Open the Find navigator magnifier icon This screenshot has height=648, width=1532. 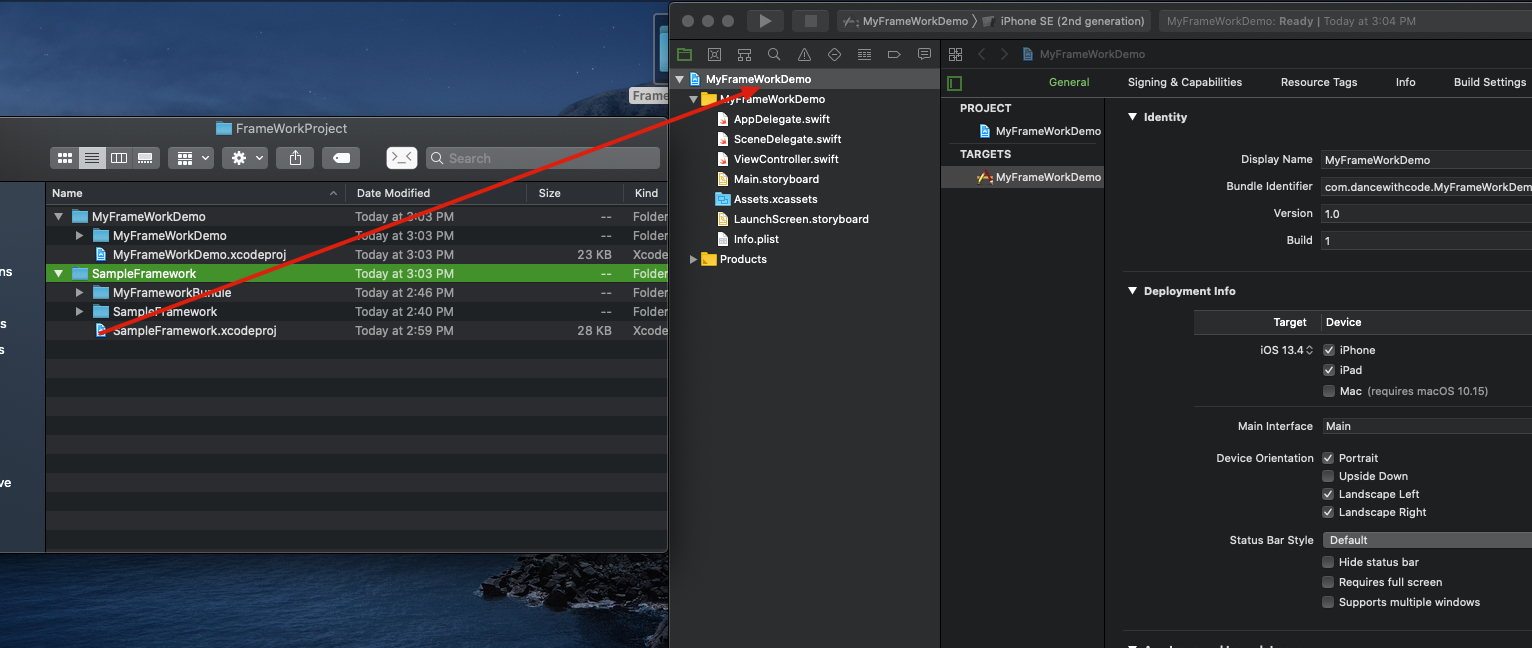pyautogui.click(x=774, y=54)
